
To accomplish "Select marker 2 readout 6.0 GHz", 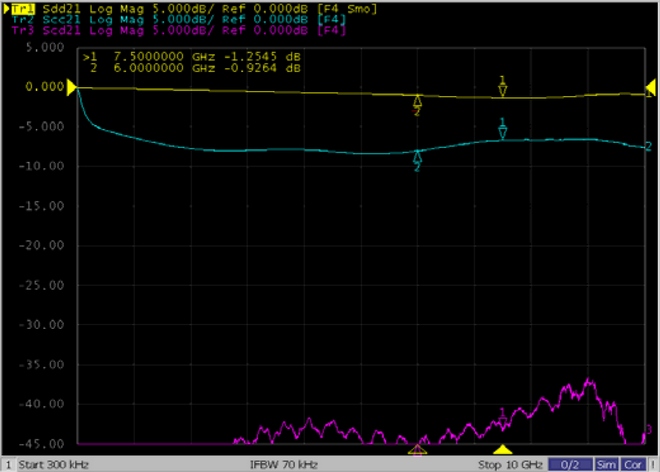I will coord(193,68).
